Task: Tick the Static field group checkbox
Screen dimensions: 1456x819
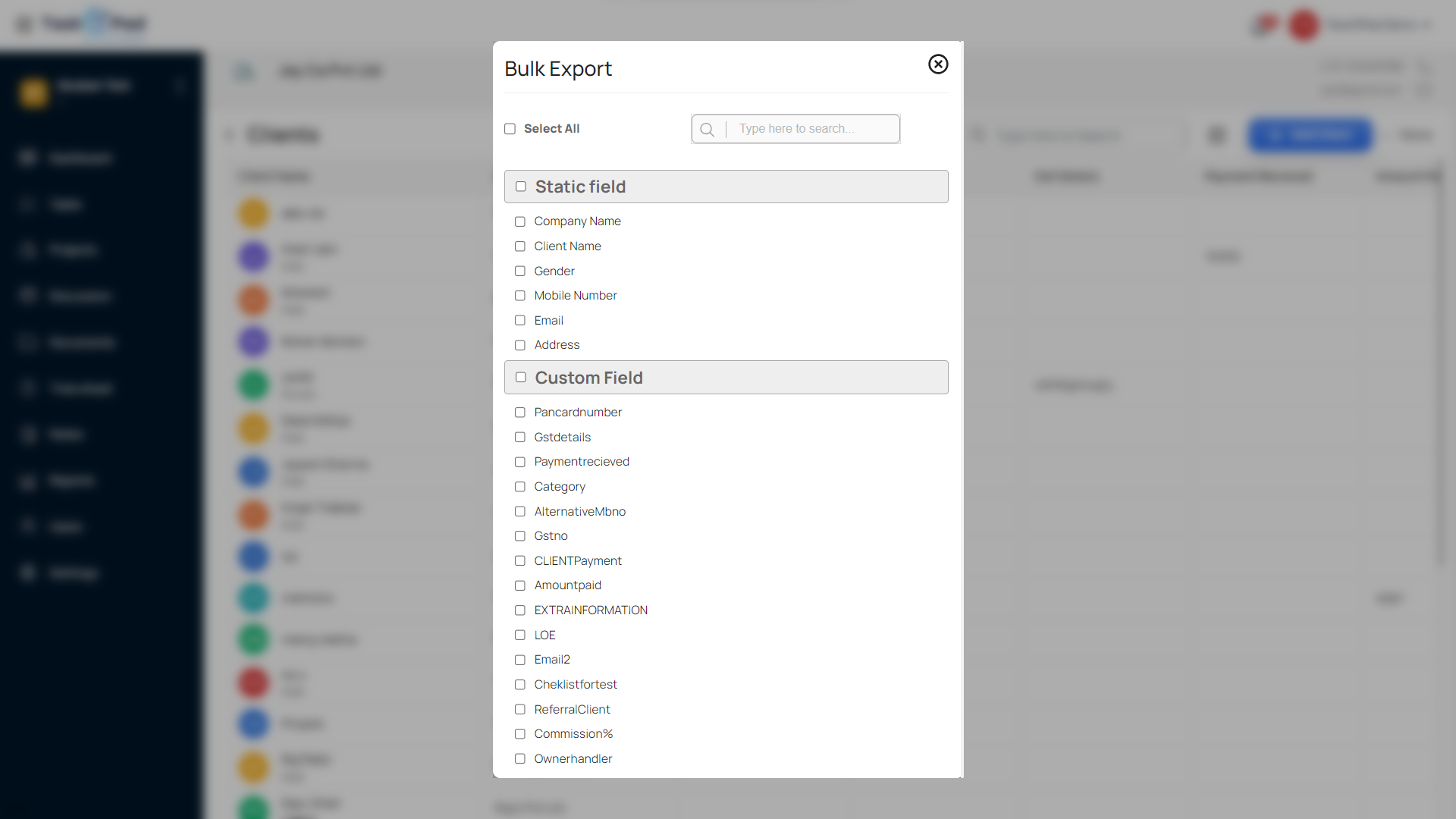Action: pos(521,187)
